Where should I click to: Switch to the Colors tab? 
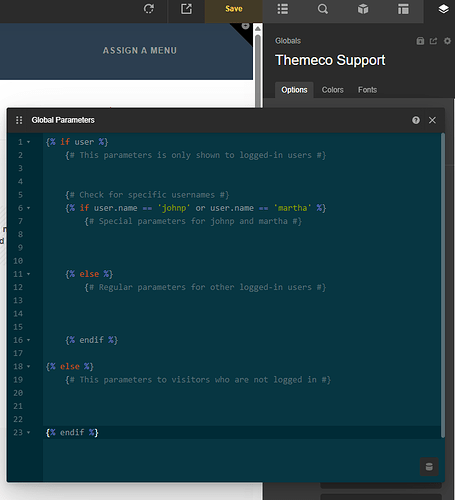332,90
